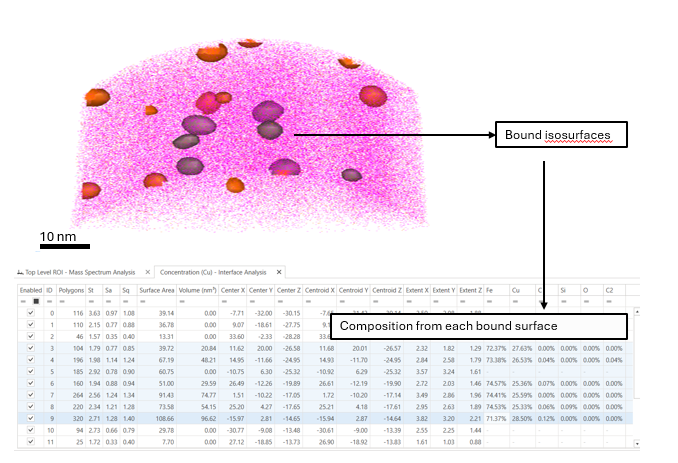This screenshot has height=463, width=678.
Task: Click the filter operator icon under Polygons
Action: point(62,300)
